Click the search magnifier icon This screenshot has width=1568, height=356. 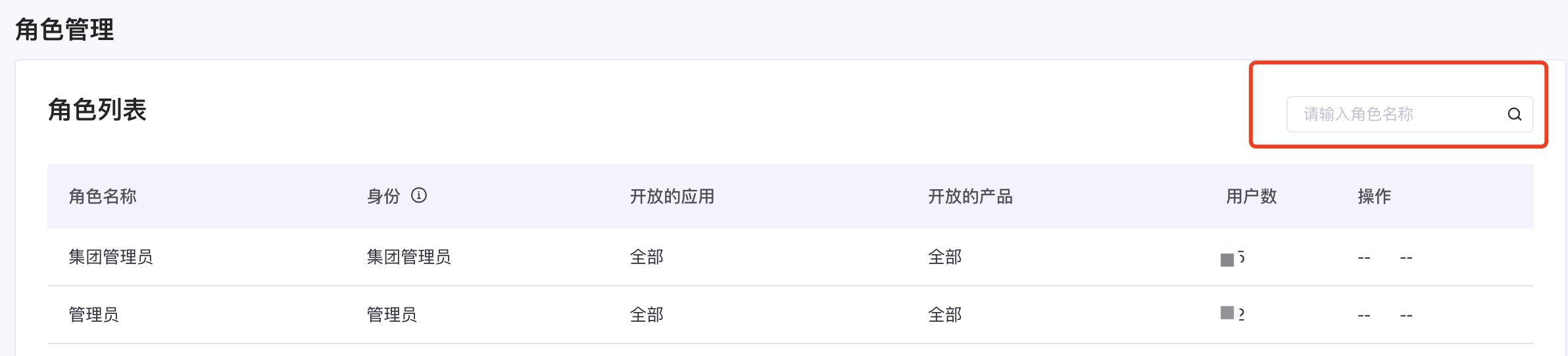click(x=1514, y=114)
